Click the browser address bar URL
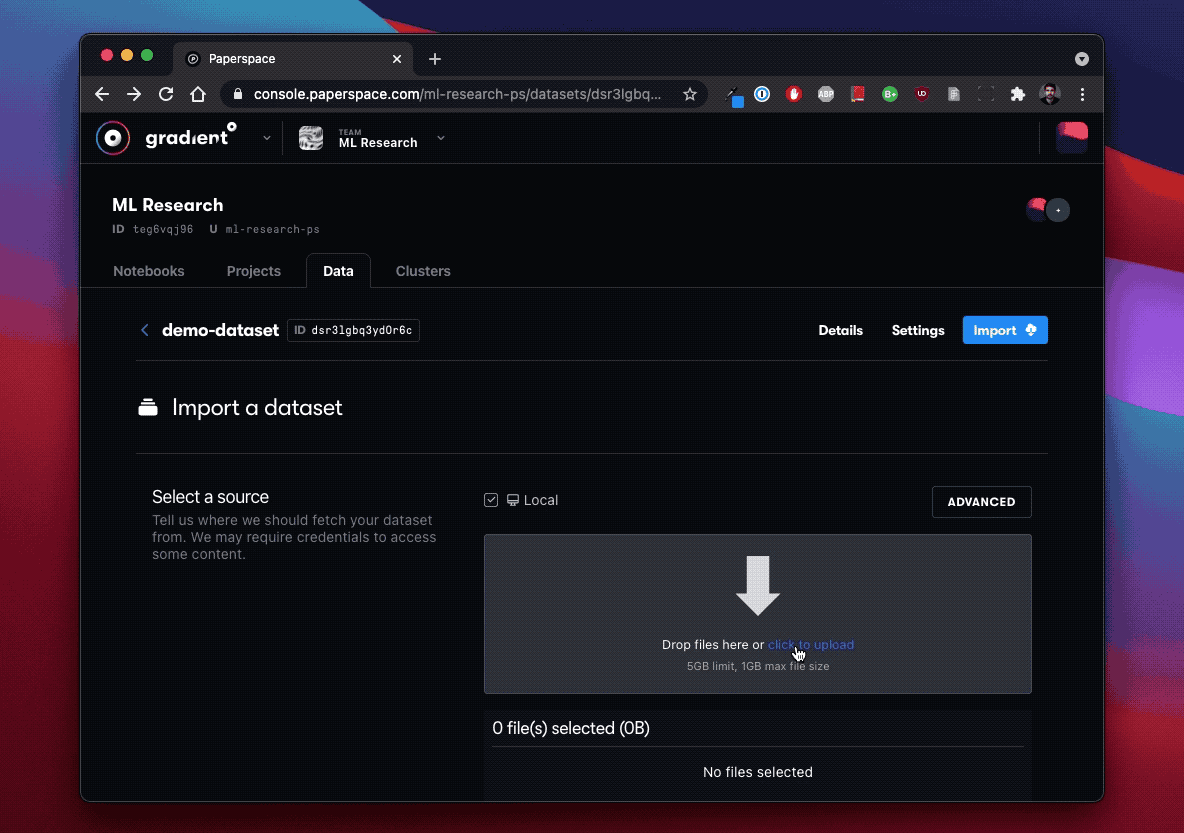Viewport: 1184px width, 833px height. 457,94
